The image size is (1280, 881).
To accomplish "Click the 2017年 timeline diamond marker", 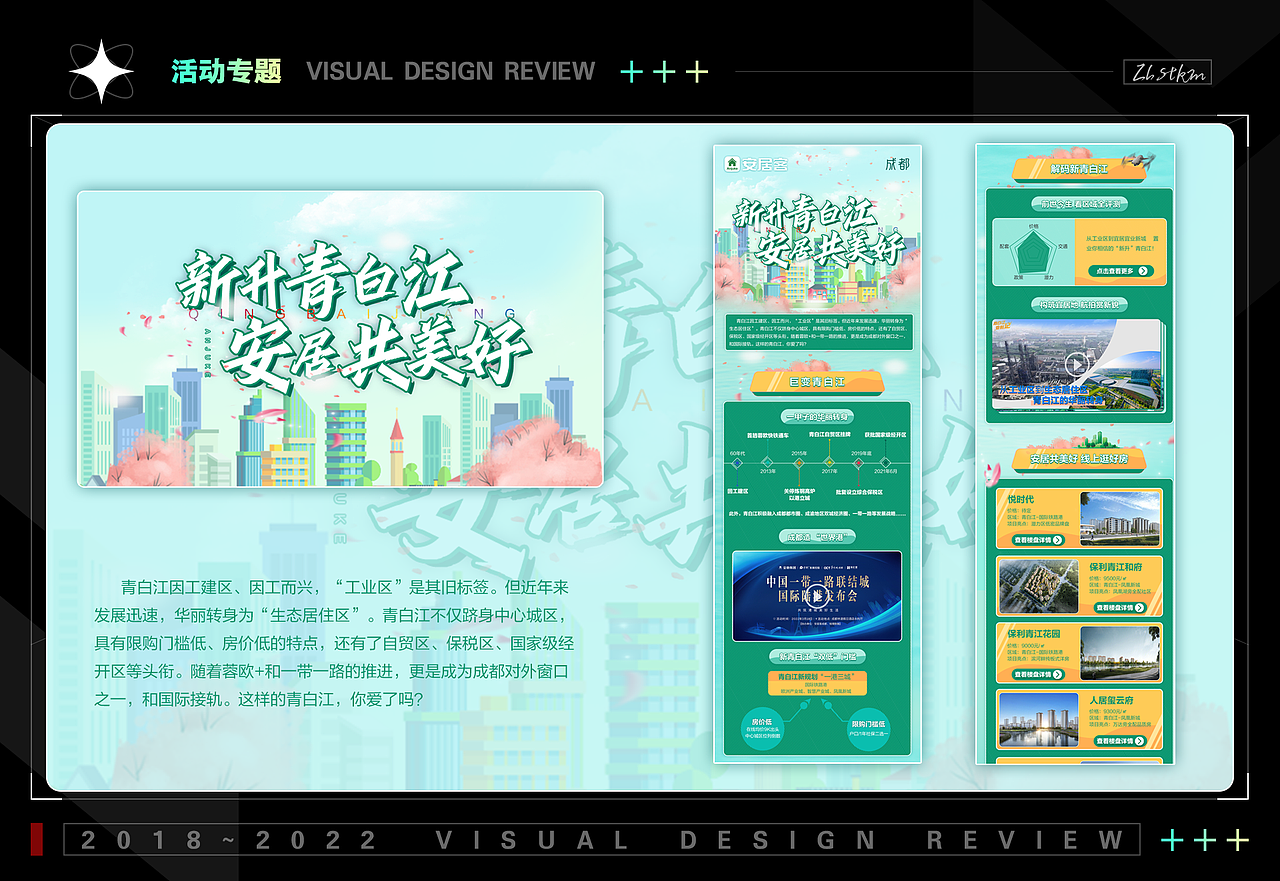I will (x=829, y=462).
